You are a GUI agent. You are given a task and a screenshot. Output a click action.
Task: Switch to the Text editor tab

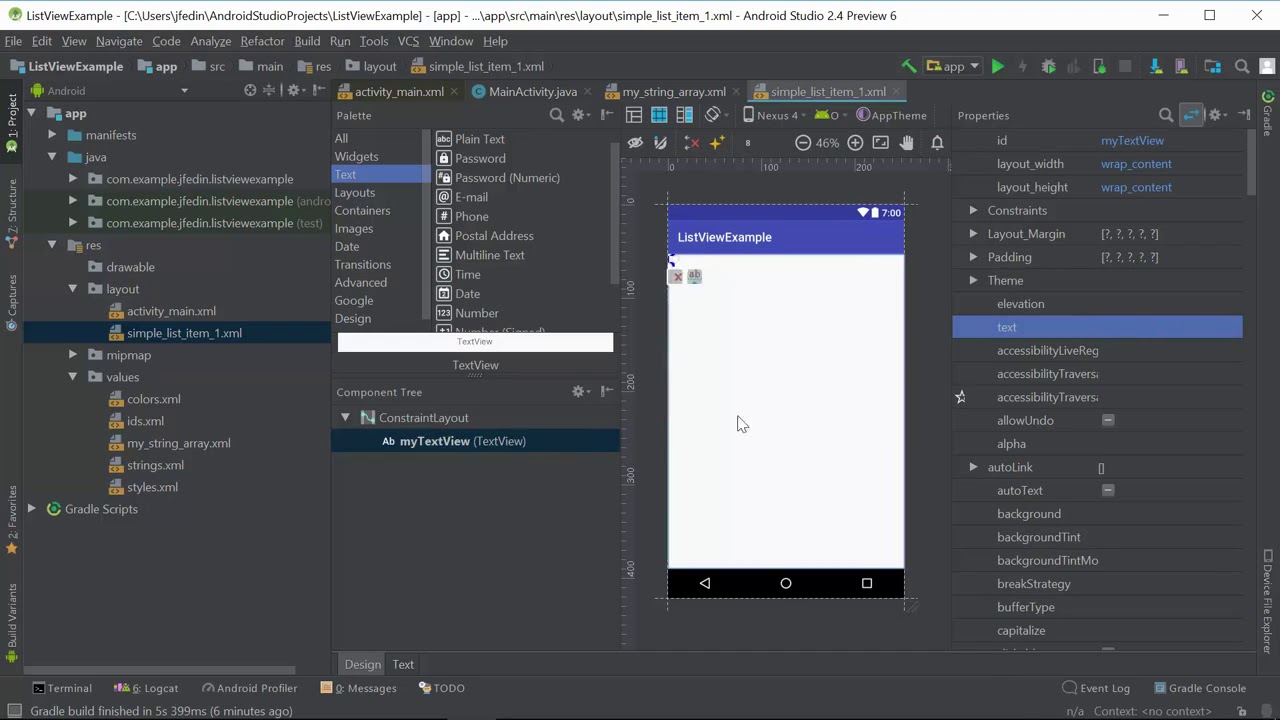coord(403,664)
